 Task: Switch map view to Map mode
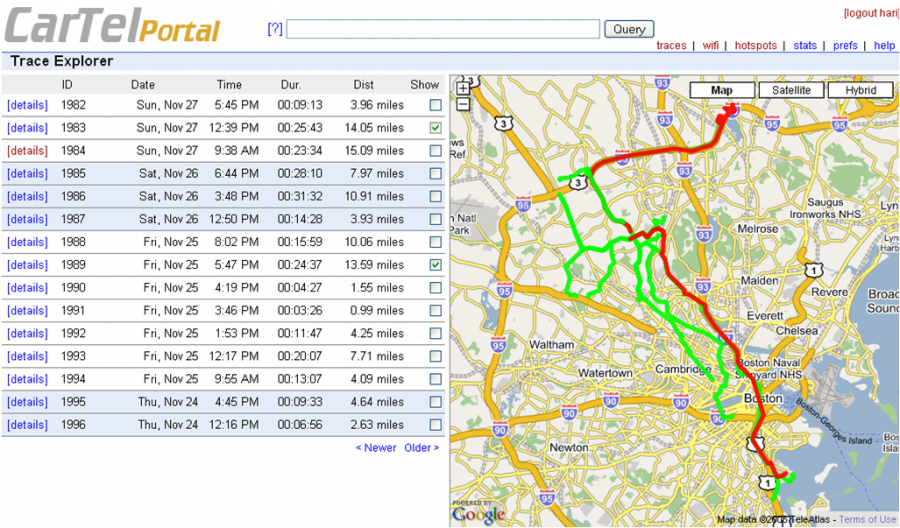point(721,90)
